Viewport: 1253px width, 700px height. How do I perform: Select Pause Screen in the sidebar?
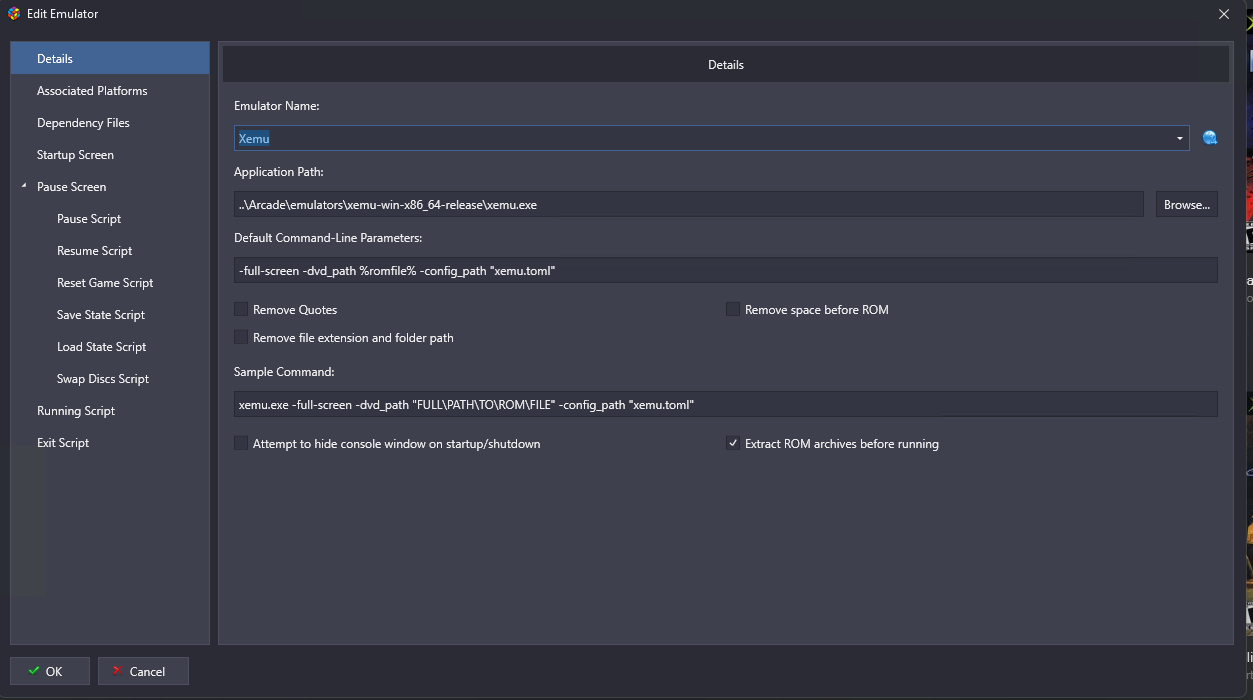tap(110, 187)
